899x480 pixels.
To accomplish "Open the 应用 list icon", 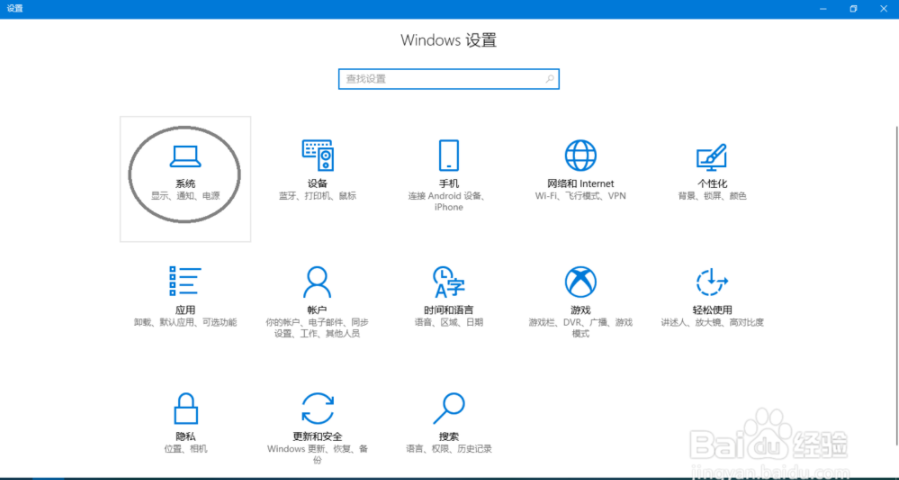I will tap(185, 281).
